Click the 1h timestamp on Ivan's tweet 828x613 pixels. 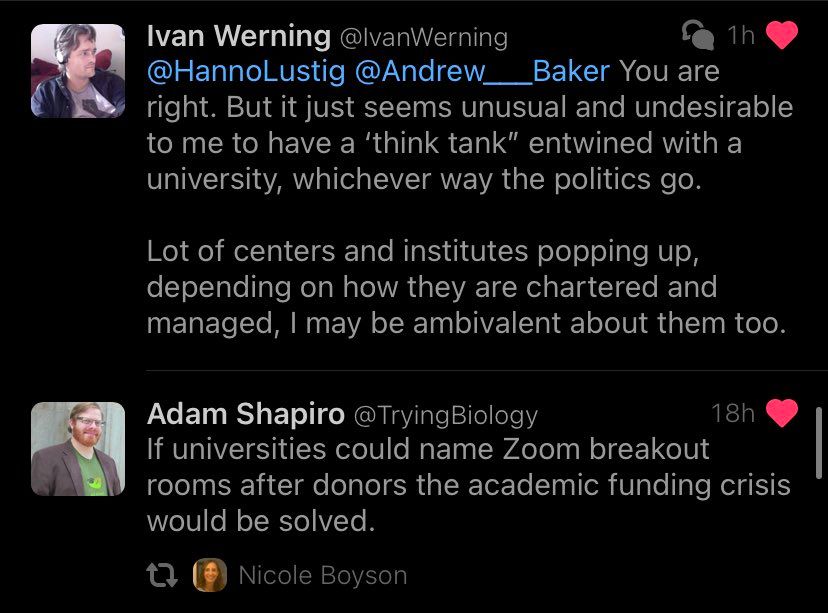click(x=740, y=36)
